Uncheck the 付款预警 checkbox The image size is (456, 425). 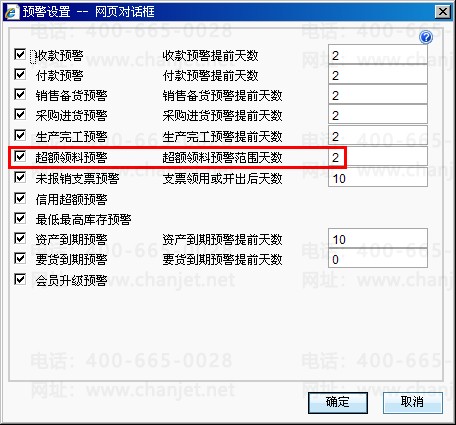(x=20, y=74)
